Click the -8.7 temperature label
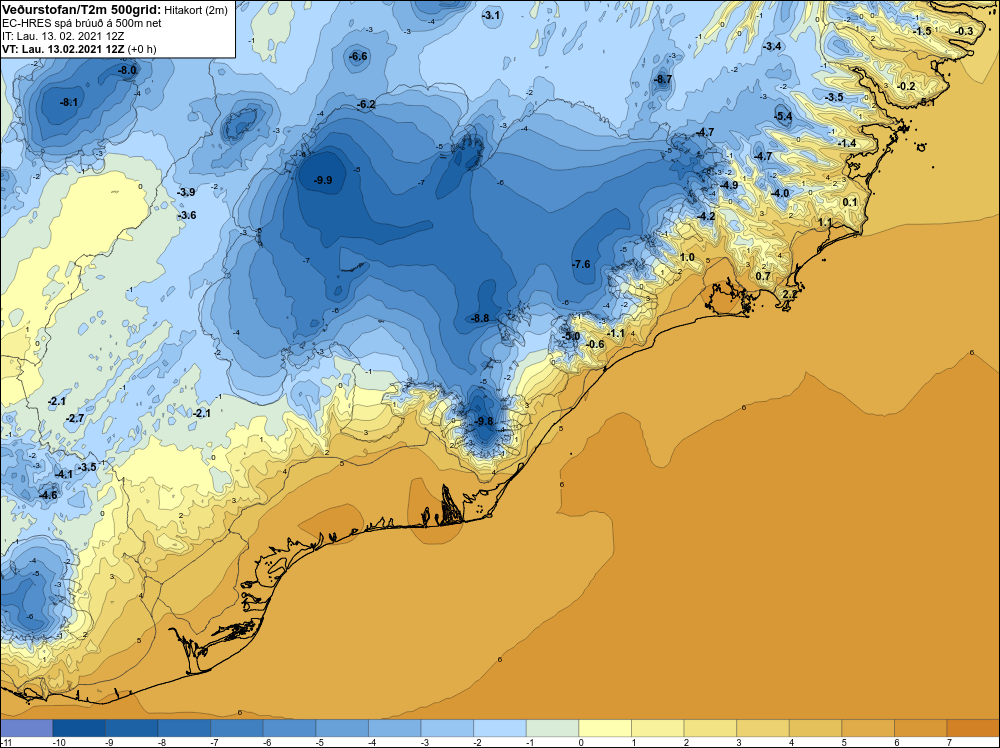Screen dimensions: 1000x748 (663, 79)
